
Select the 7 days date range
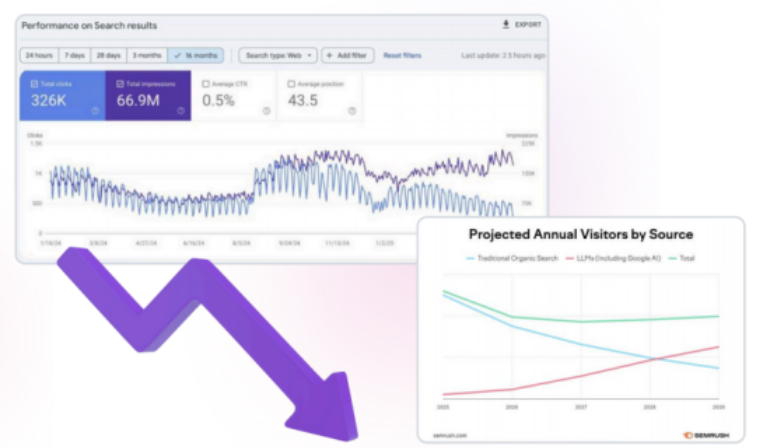pos(75,55)
